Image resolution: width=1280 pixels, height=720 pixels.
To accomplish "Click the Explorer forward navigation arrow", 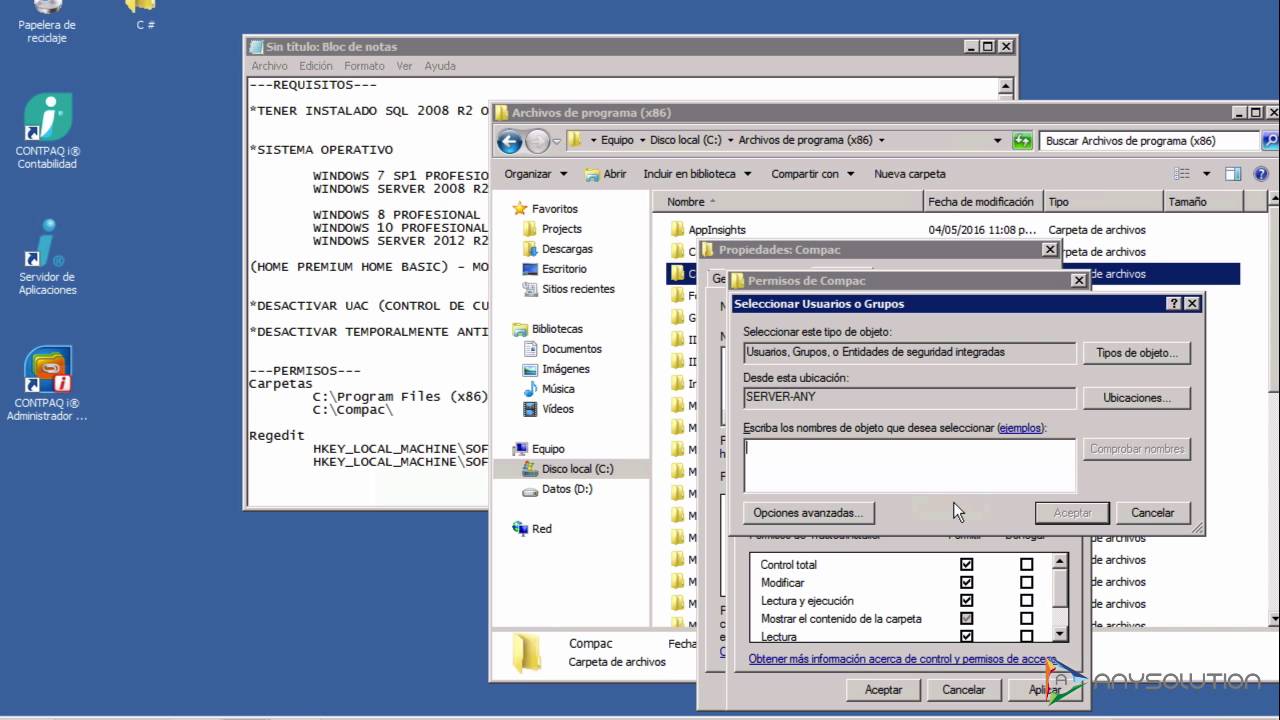I will (538, 141).
